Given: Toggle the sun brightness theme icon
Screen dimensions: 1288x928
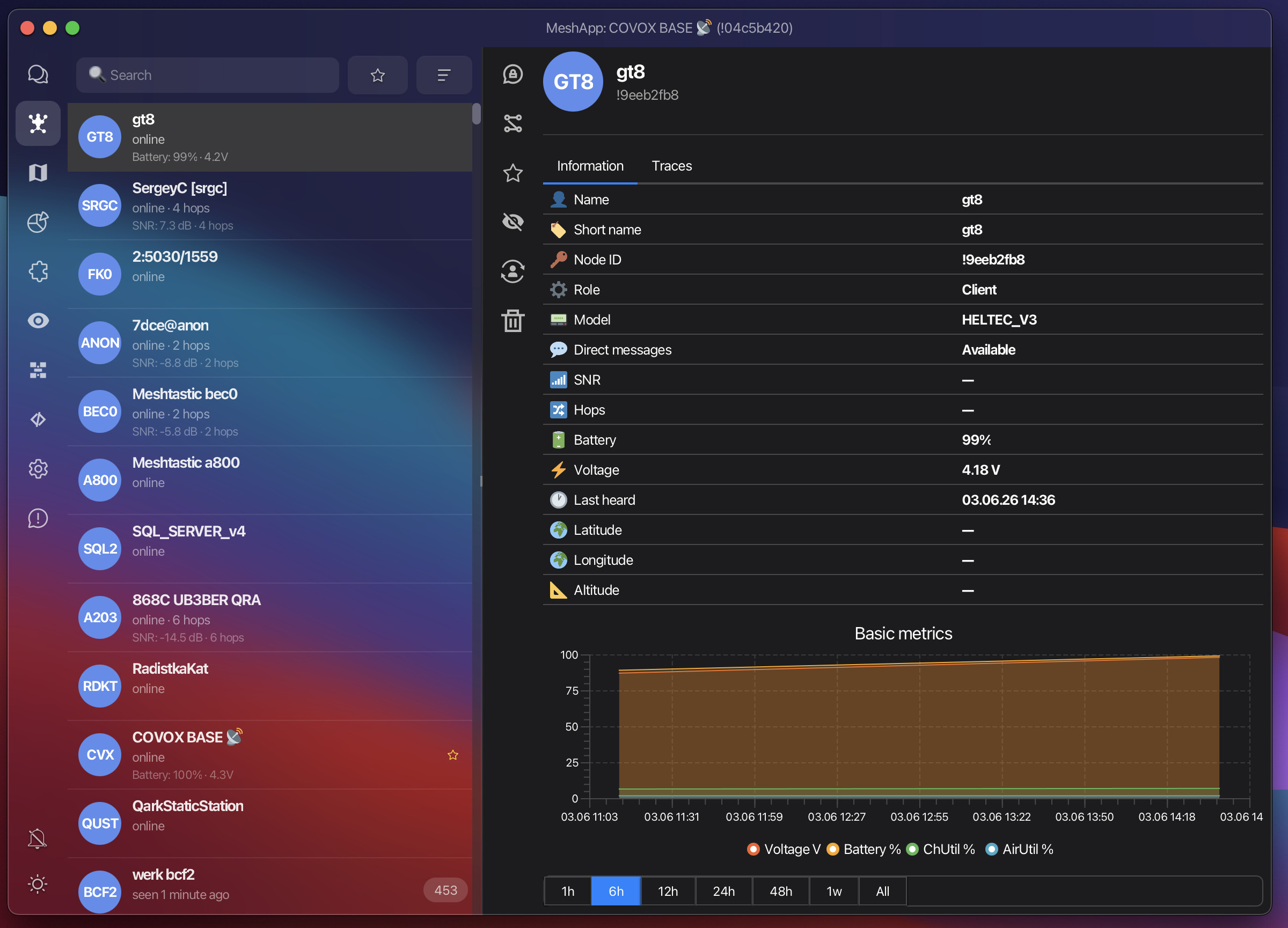Looking at the screenshot, I should point(38,885).
